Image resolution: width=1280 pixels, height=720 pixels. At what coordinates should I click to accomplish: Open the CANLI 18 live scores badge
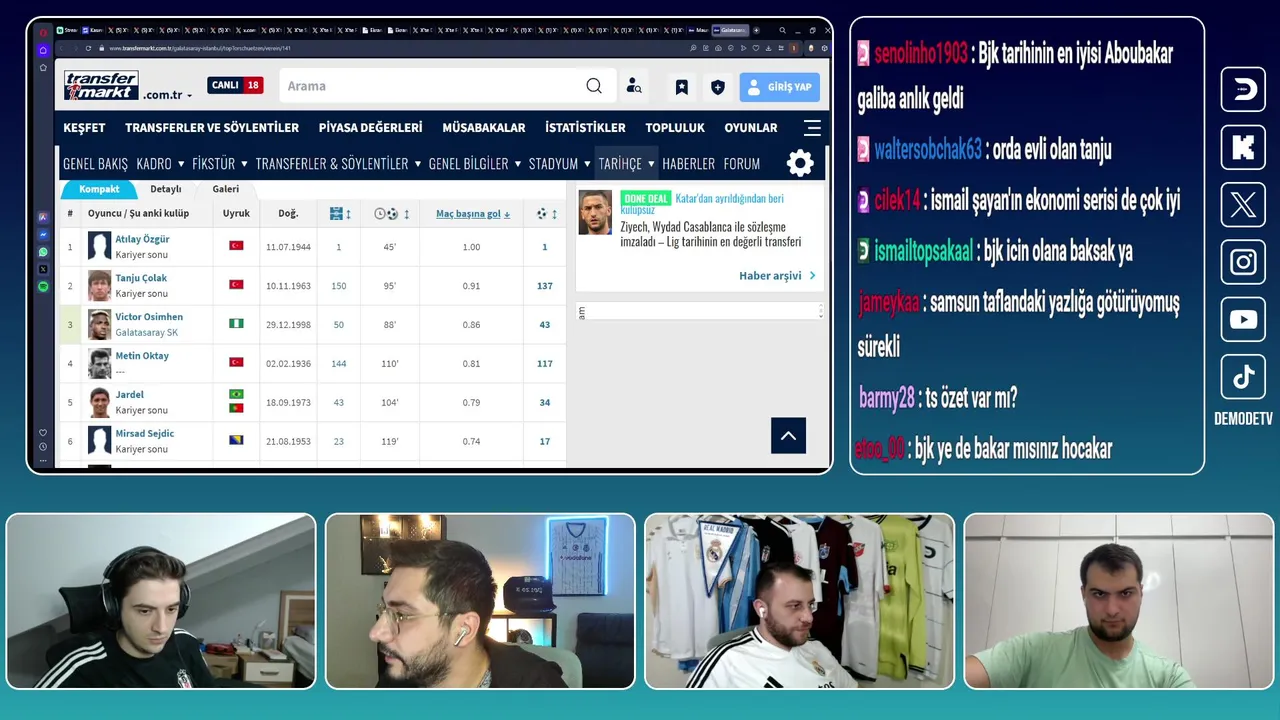235,85
